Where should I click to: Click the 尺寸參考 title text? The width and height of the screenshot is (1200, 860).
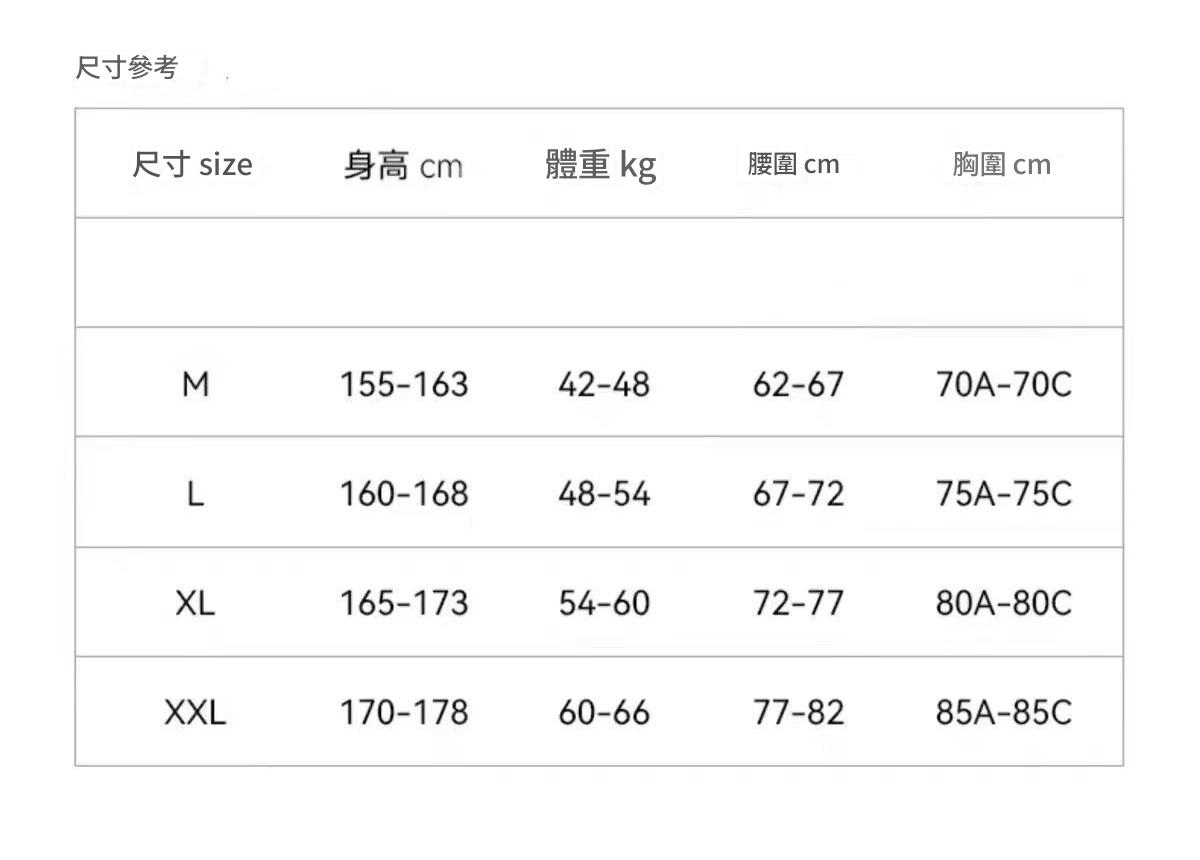pos(127,68)
